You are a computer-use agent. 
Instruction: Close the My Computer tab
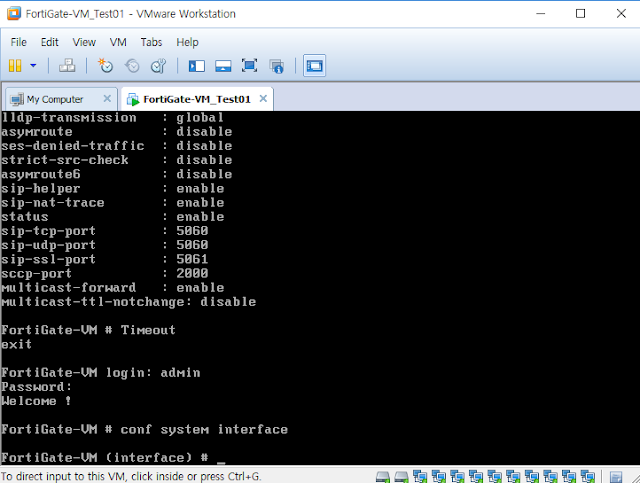107,99
